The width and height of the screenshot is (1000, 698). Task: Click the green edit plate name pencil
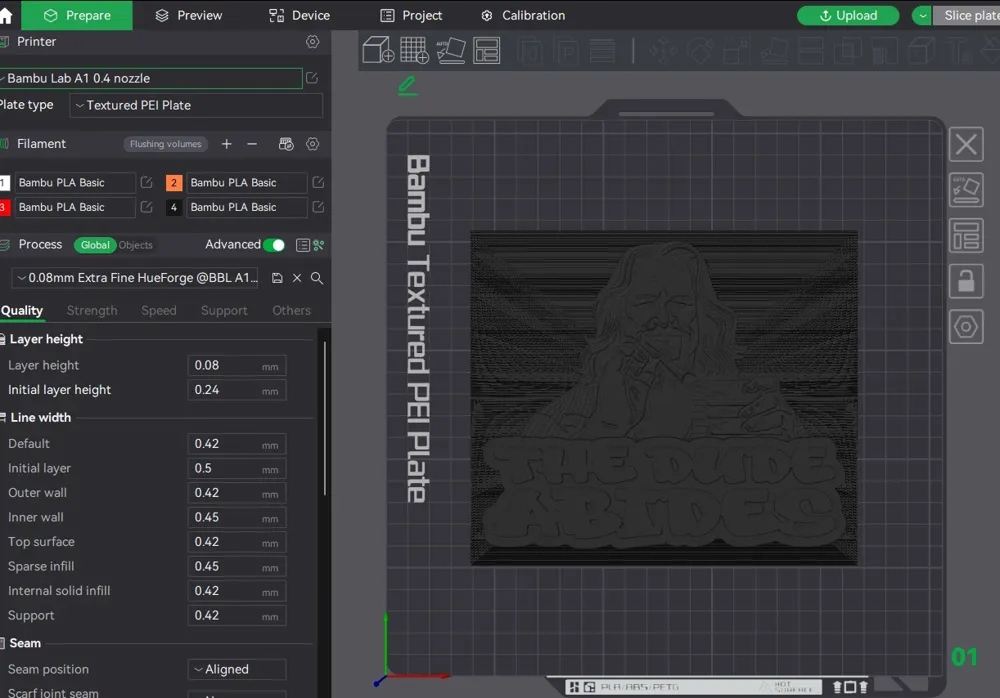408,86
